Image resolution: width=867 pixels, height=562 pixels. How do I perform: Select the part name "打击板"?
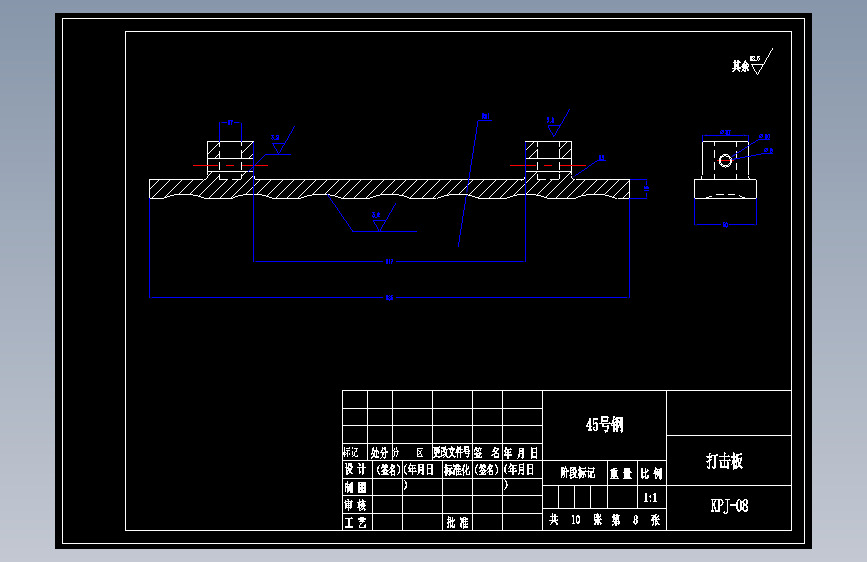click(x=724, y=461)
